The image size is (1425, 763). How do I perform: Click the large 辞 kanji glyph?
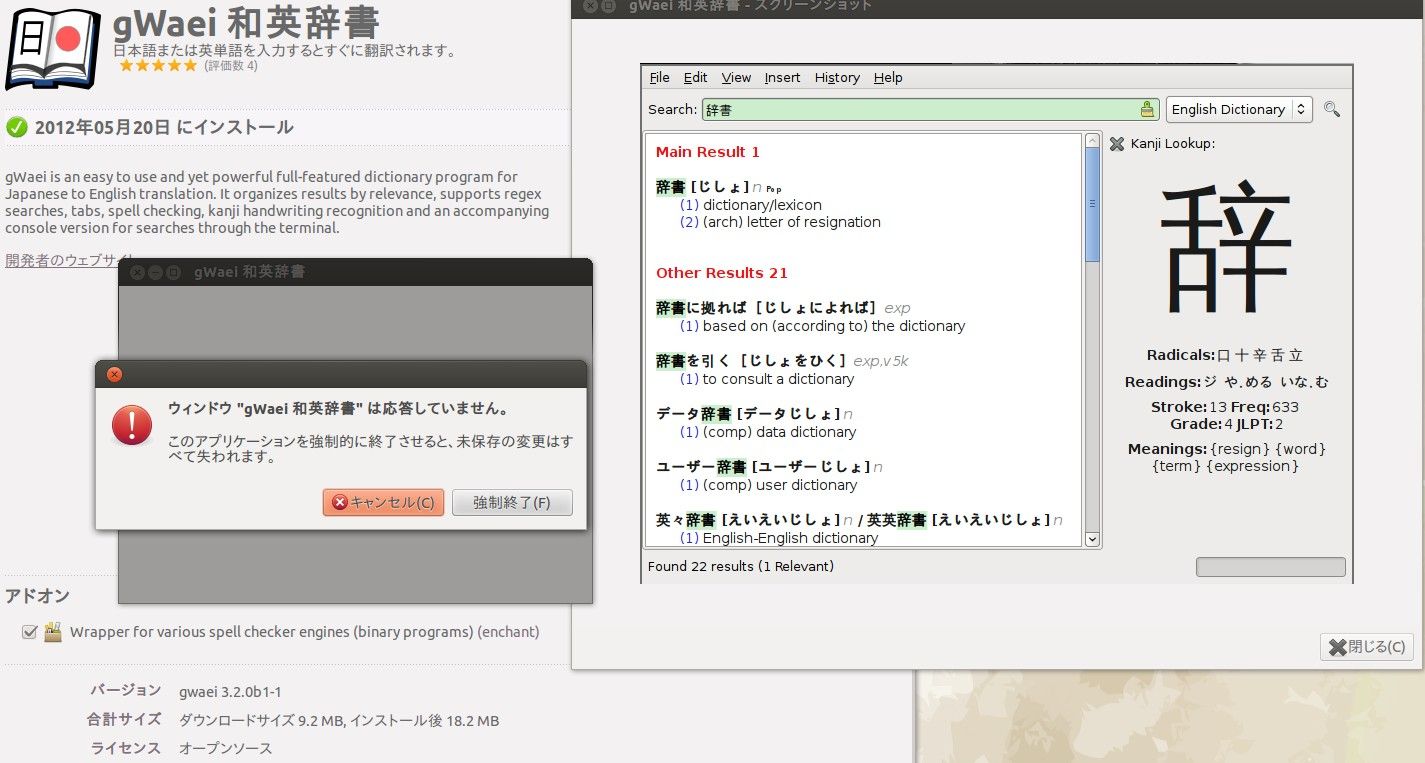coord(1226,247)
